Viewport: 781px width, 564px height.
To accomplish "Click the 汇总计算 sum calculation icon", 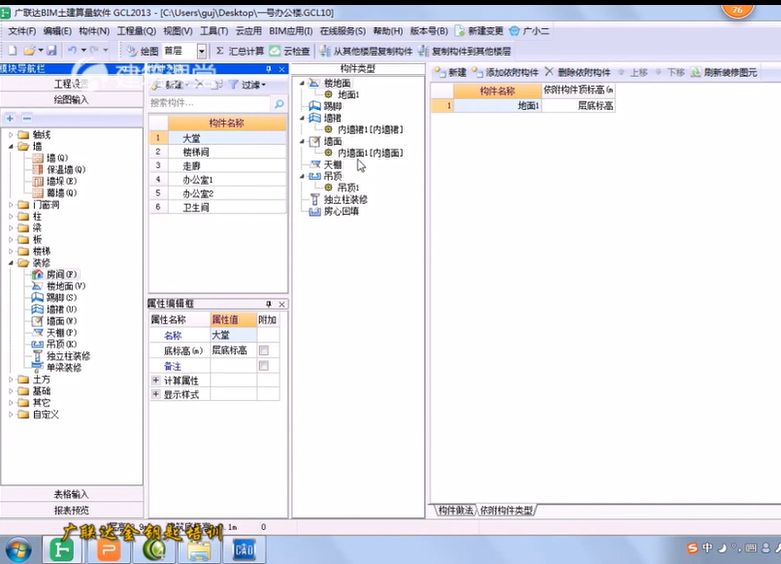I will point(220,50).
